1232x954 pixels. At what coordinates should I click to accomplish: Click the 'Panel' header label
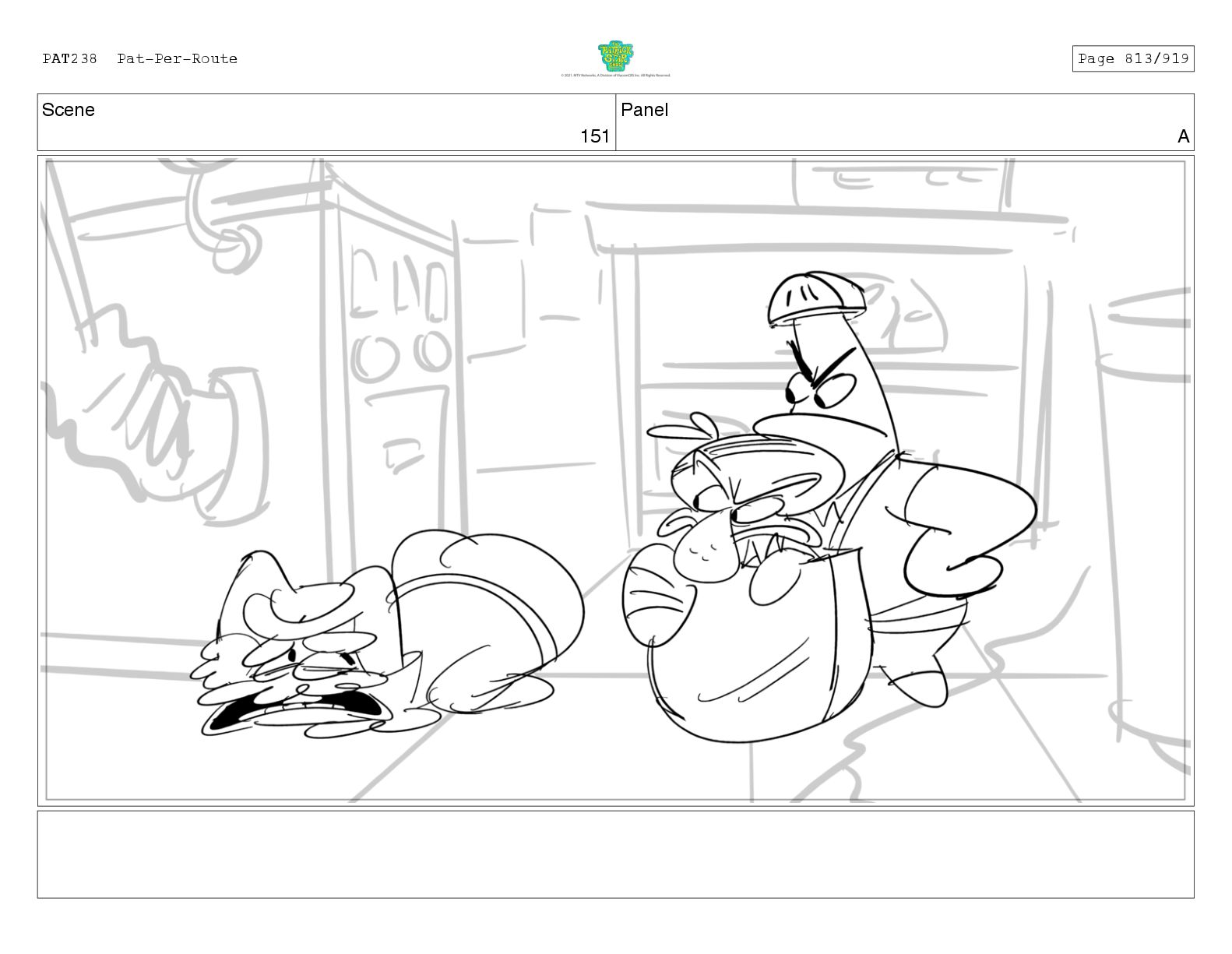644,110
